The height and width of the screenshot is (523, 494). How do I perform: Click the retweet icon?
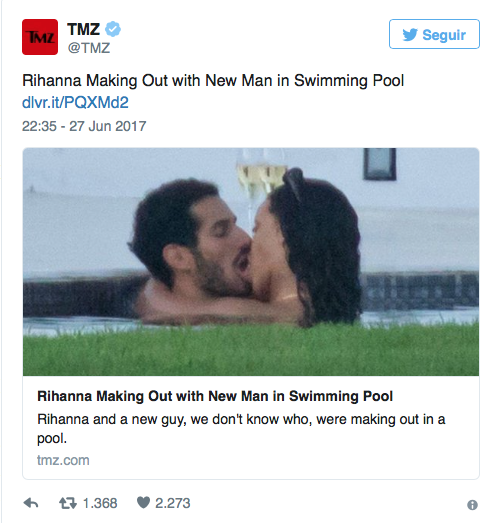68,503
